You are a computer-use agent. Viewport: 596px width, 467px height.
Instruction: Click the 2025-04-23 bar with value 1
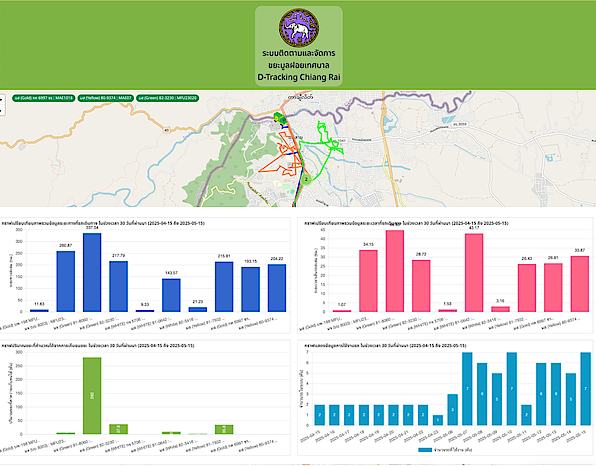pyautogui.click(x=438, y=420)
